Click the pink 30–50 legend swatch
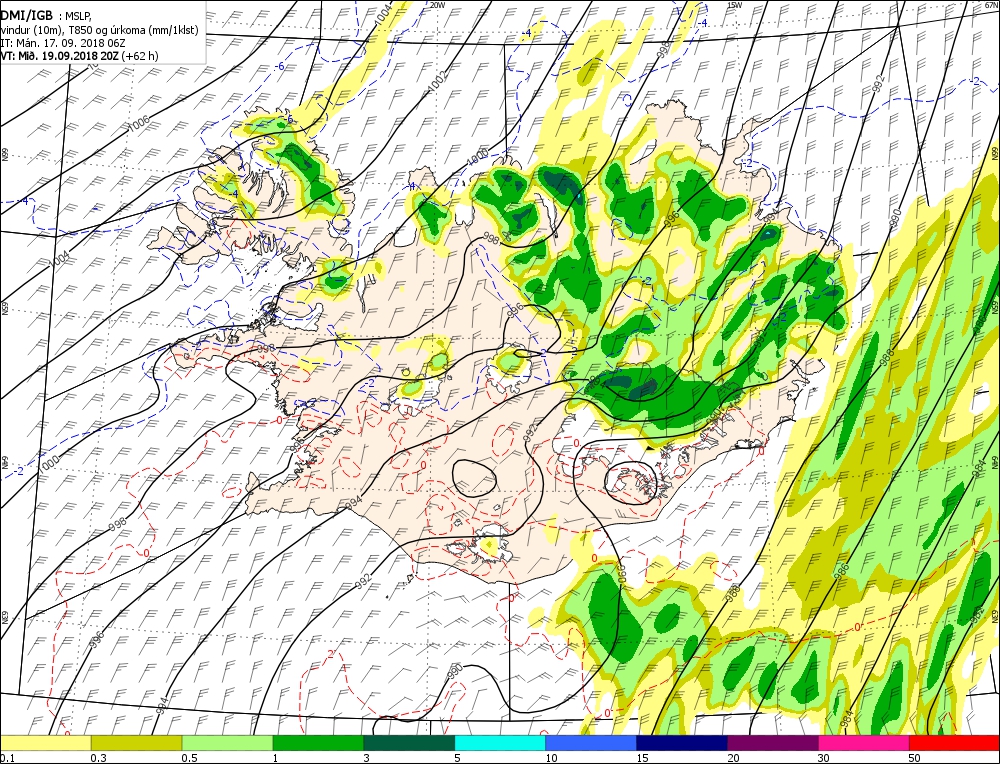Screen dimensions: 1000x764 pos(864,742)
